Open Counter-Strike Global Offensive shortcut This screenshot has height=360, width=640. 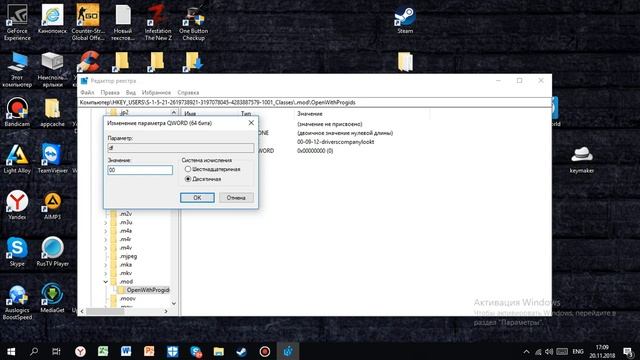[88, 22]
